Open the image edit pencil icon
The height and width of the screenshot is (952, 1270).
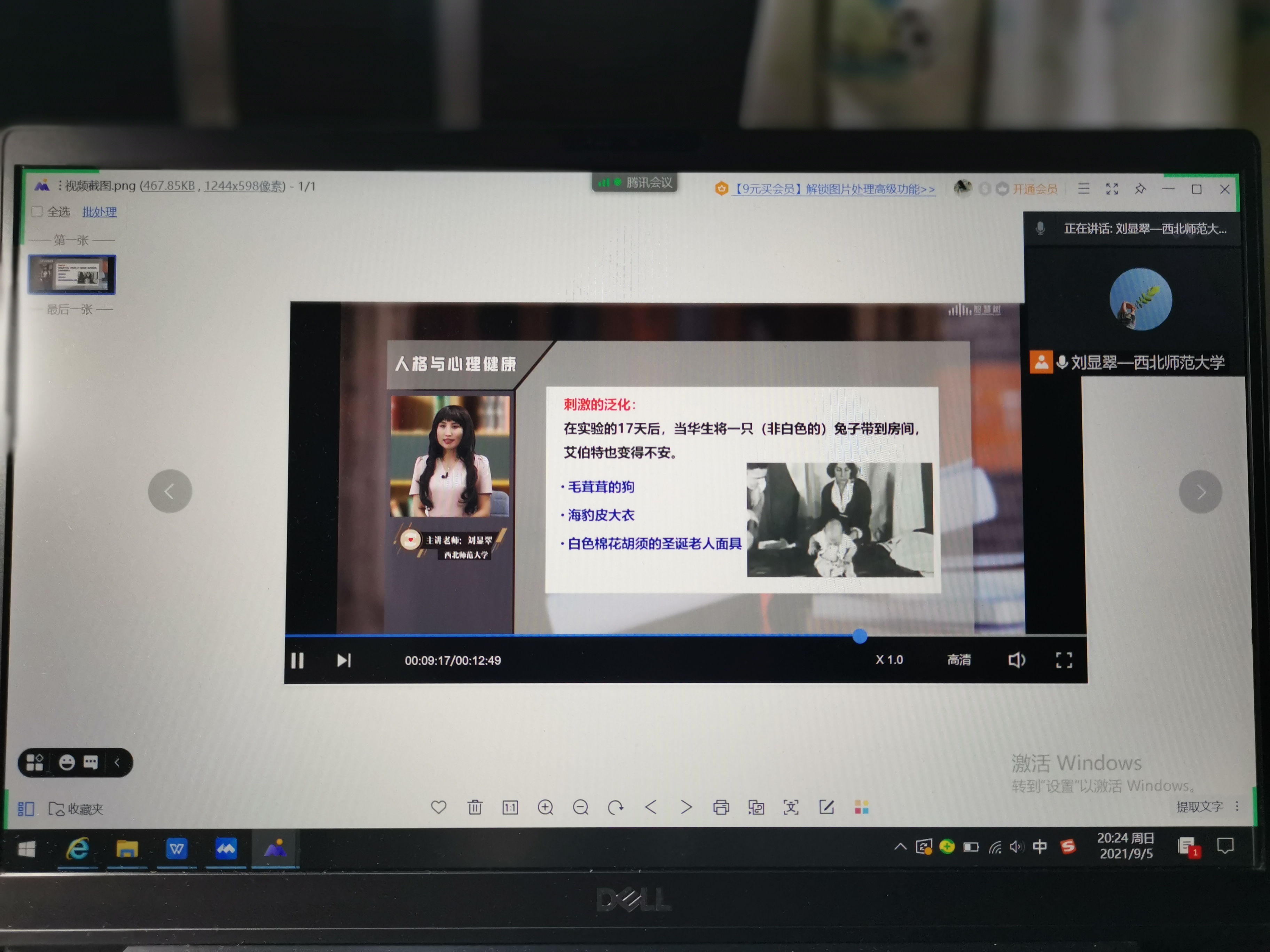[826, 807]
